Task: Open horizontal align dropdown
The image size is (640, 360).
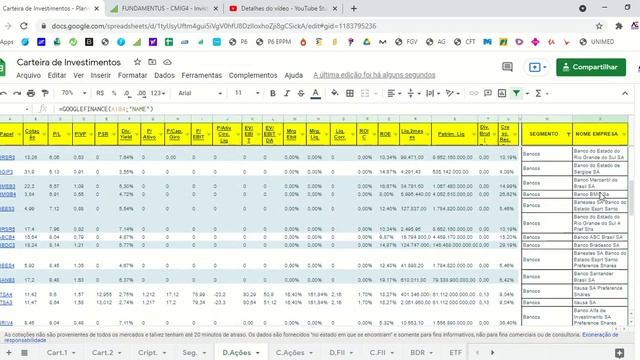Action: pos(393,93)
